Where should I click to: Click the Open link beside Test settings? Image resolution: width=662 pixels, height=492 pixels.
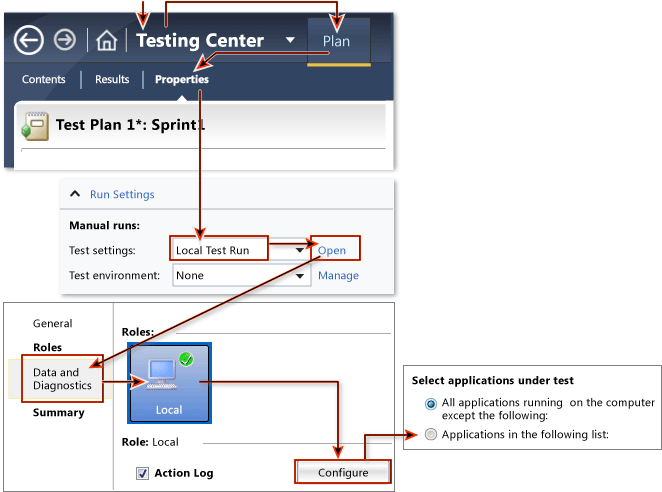(332, 250)
